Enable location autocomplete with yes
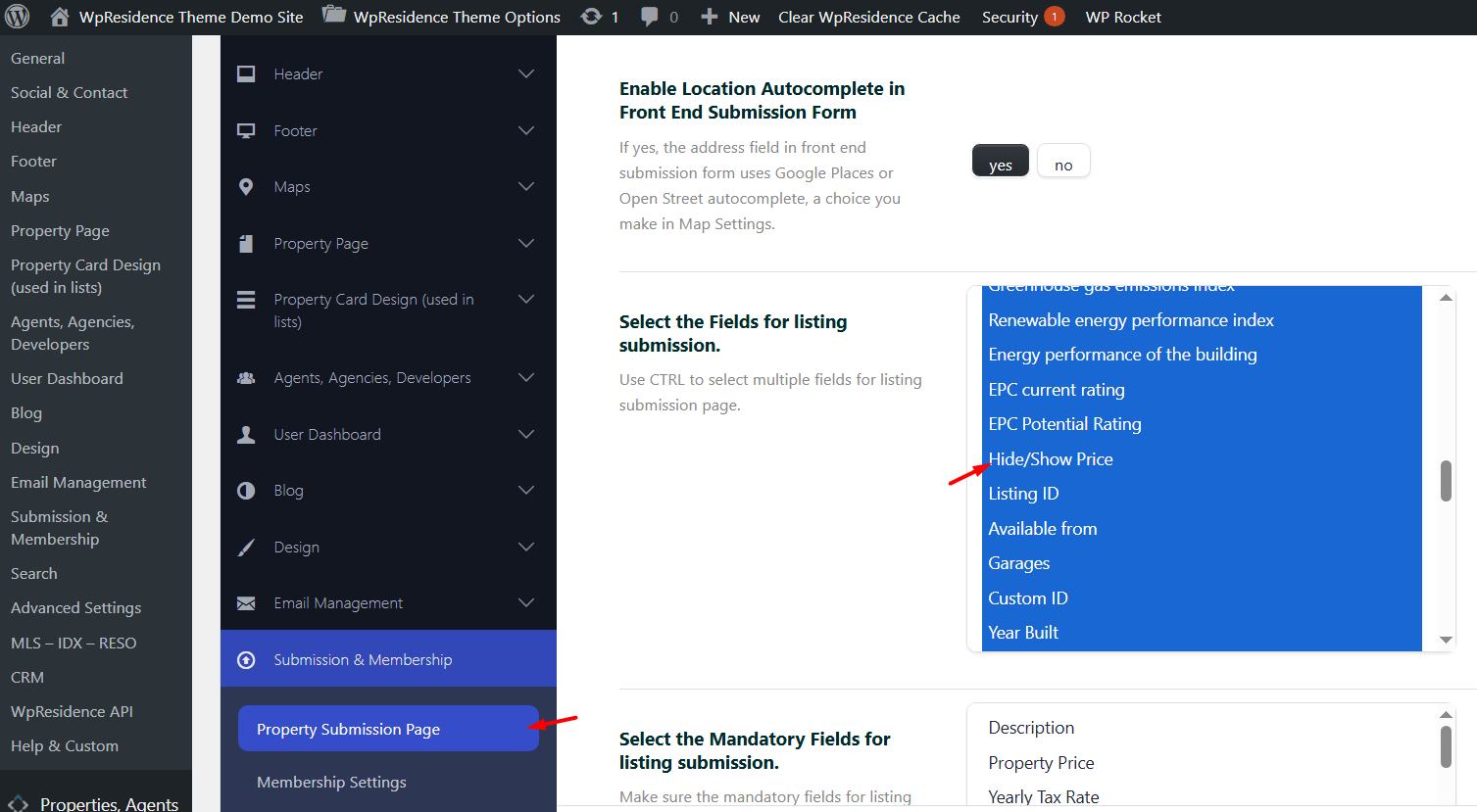This screenshot has width=1477, height=812. tap(1000, 162)
